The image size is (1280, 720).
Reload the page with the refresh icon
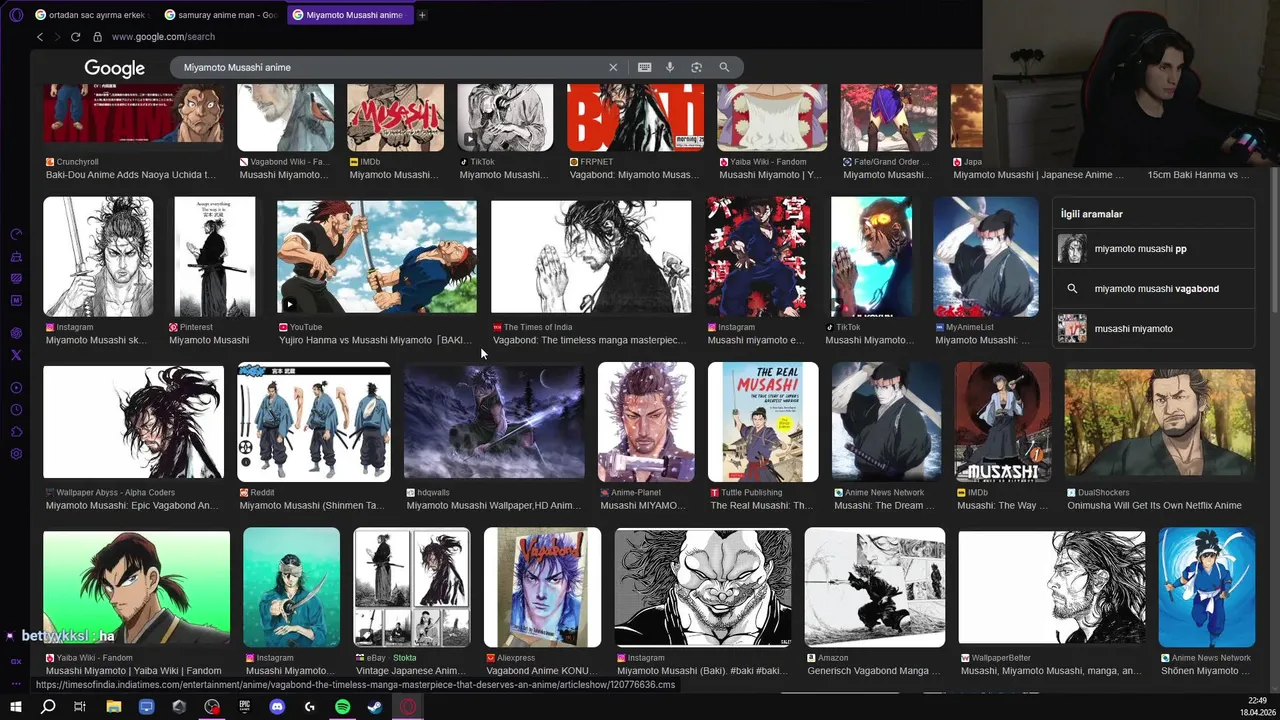point(75,37)
